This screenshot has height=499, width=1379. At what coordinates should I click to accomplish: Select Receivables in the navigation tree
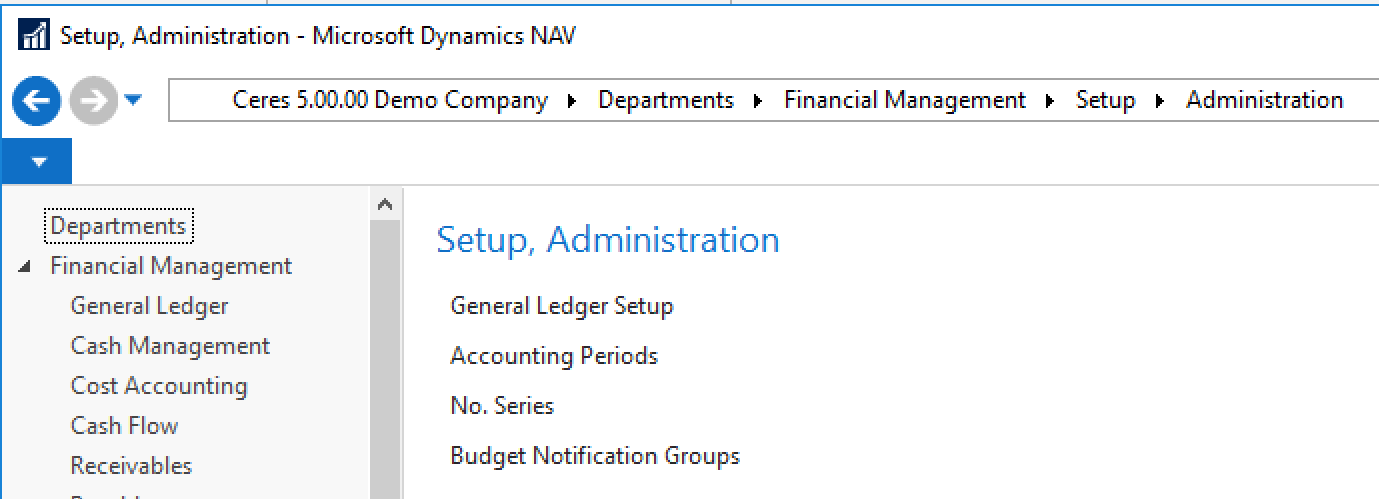point(131,466)
